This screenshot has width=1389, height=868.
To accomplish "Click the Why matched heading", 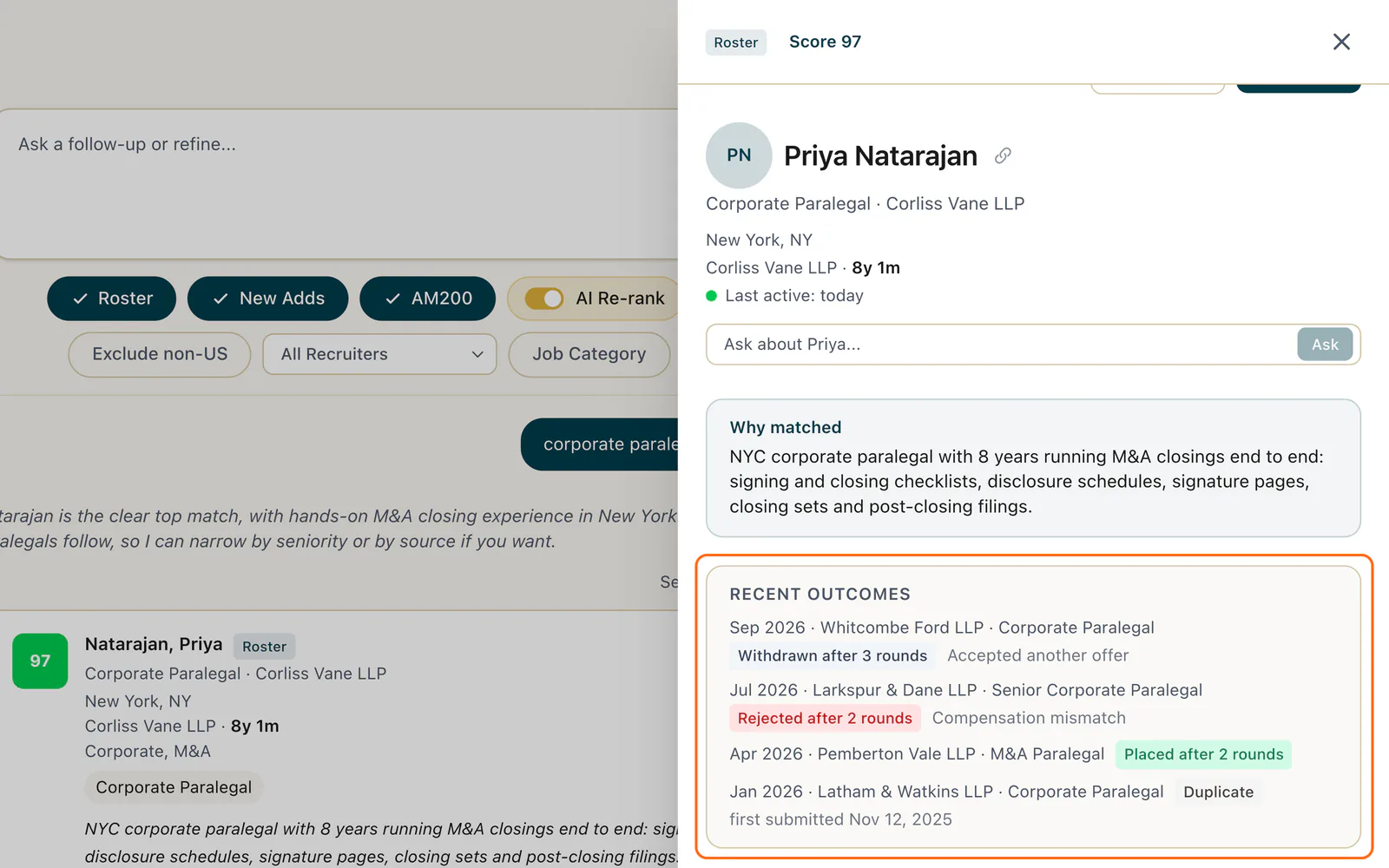I will click(x=786, y=427).
